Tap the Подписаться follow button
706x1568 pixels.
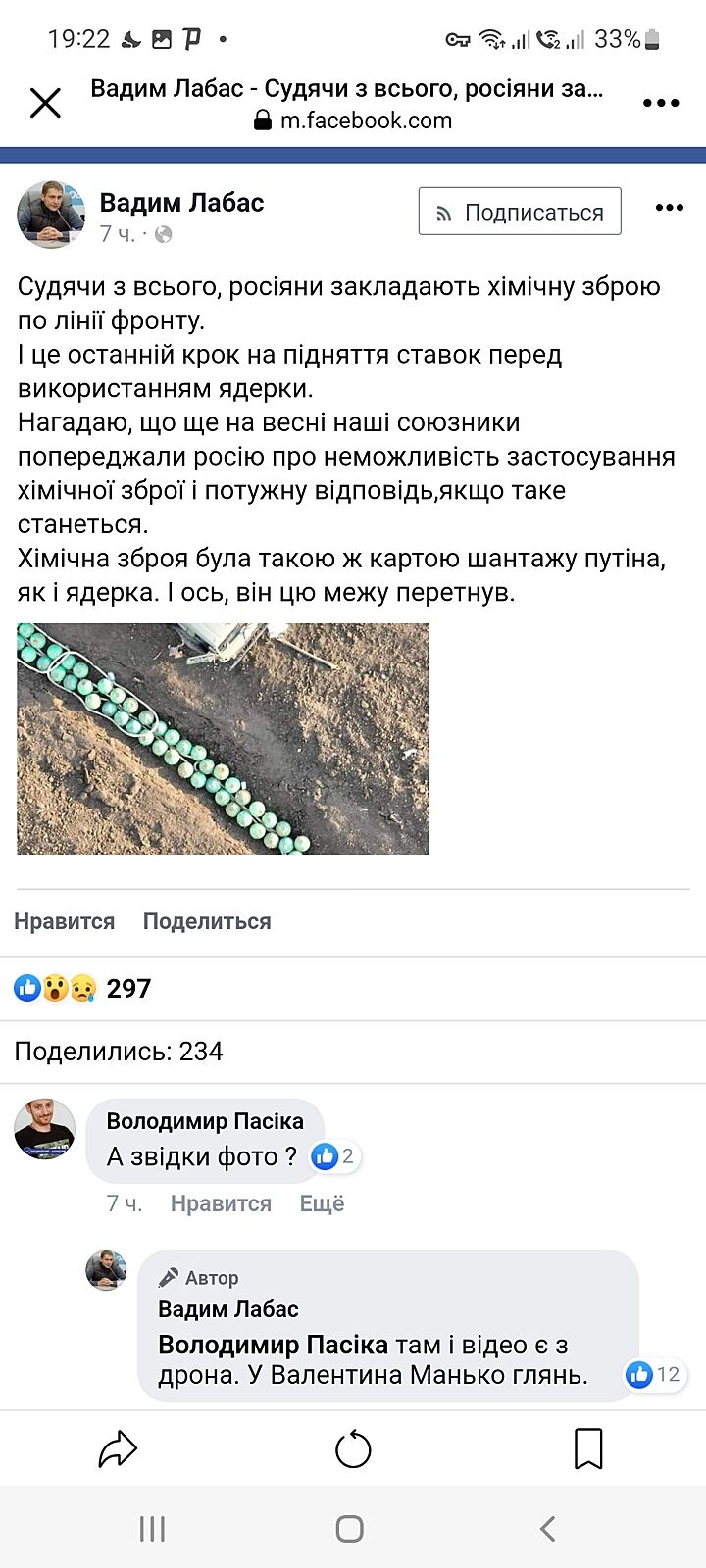tap(520, 212)
